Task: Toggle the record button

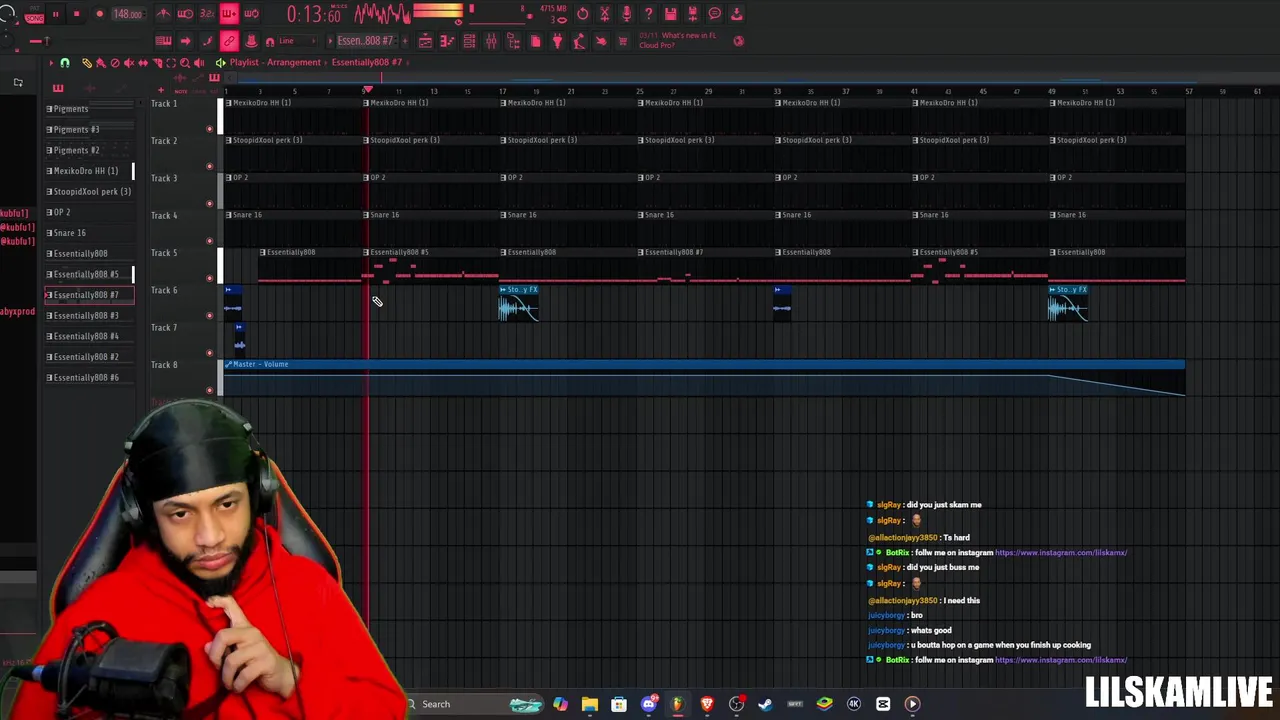Action: point(99,14)
